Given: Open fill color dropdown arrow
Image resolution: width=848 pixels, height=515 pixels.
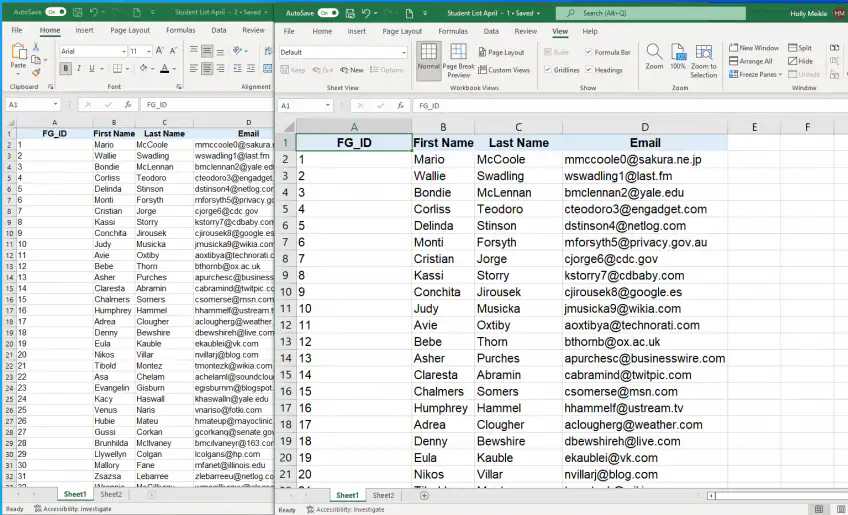Looking at the screenshot, I should (153, 69).
